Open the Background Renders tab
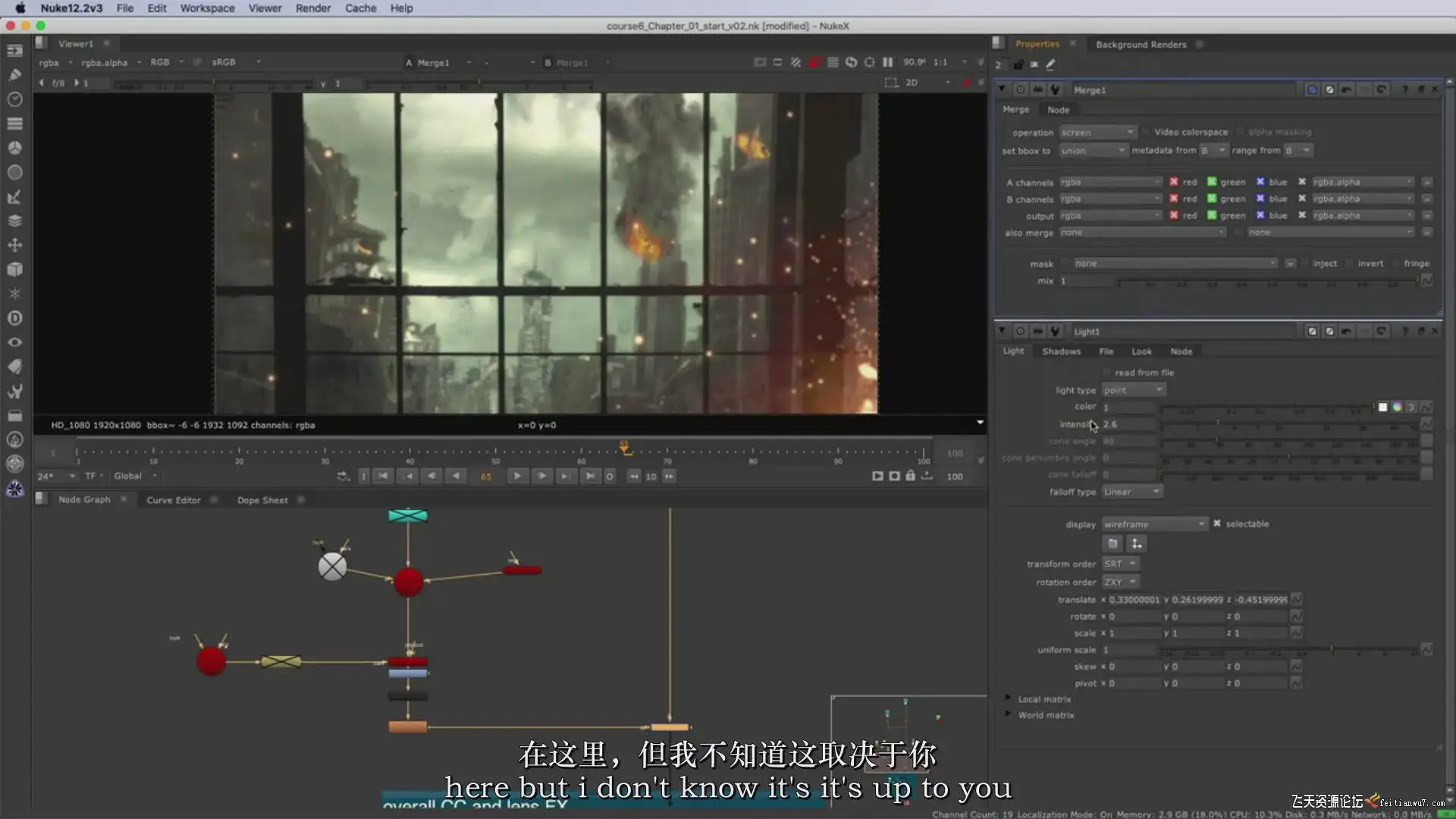1456x819 pixels. point(1141,44)
